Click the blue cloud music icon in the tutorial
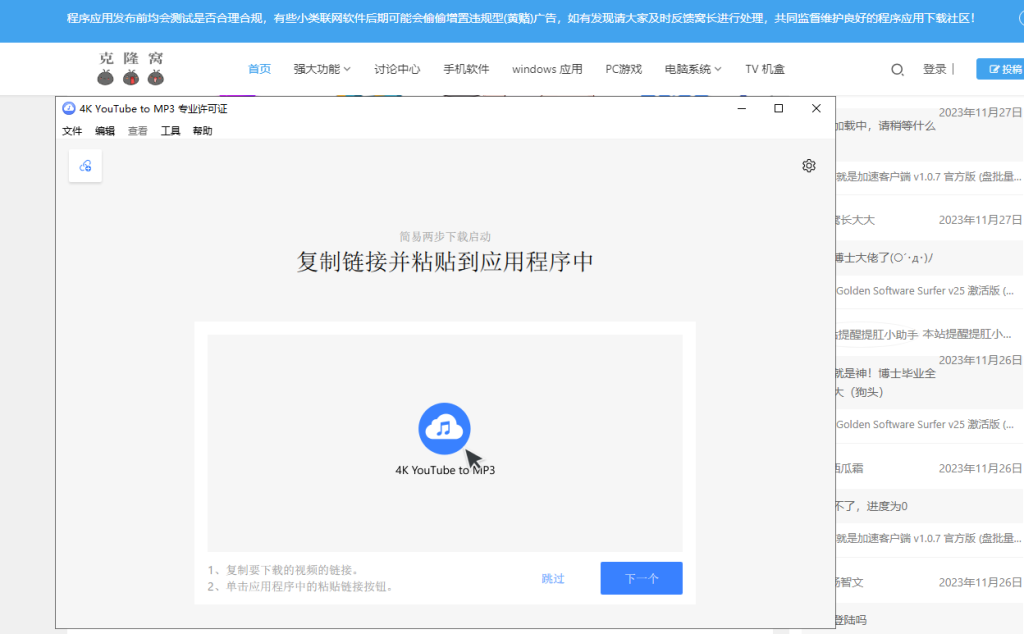 (444, 428)
